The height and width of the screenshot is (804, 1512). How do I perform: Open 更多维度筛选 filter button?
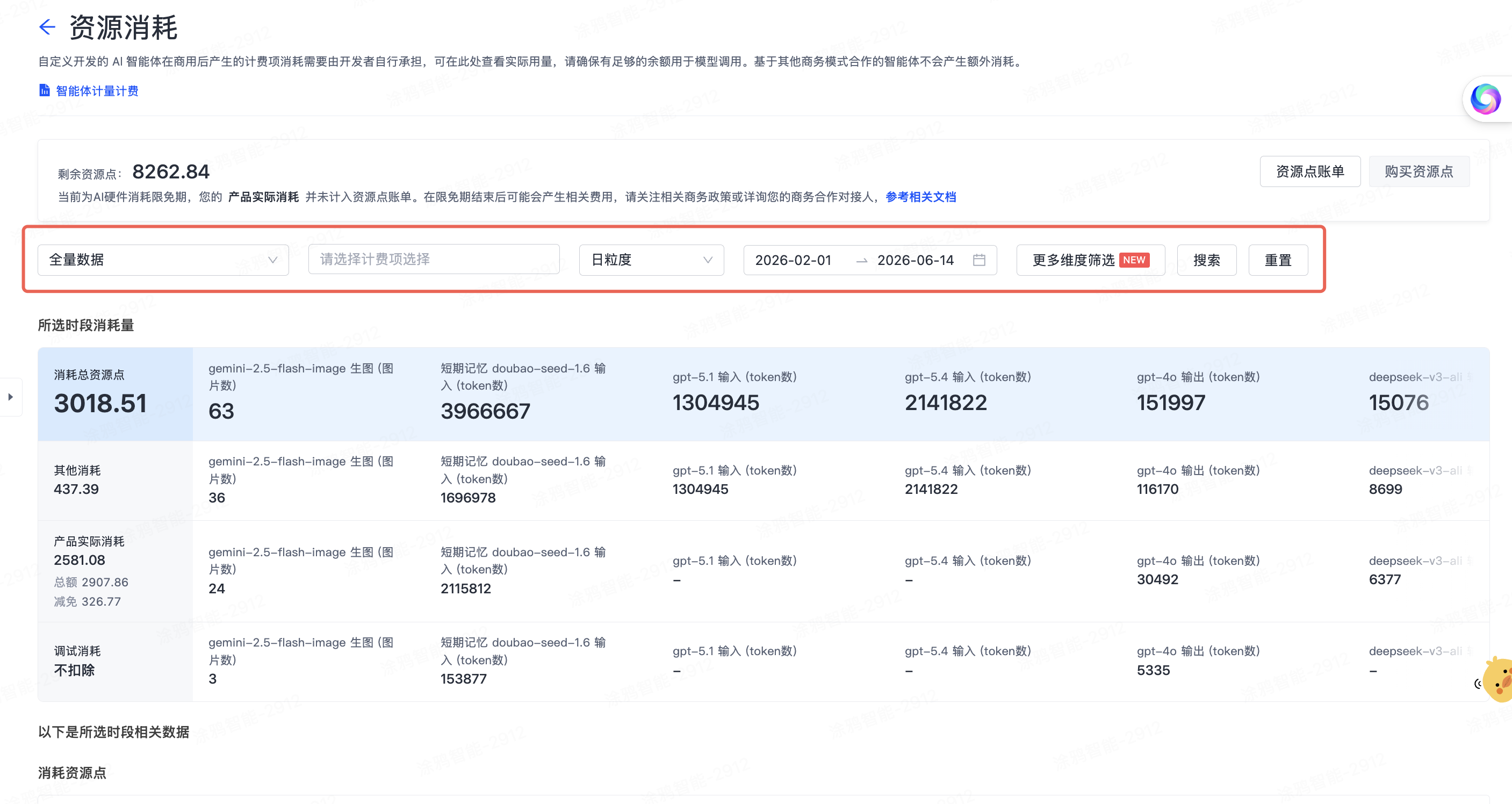(x=1091, y=260)
